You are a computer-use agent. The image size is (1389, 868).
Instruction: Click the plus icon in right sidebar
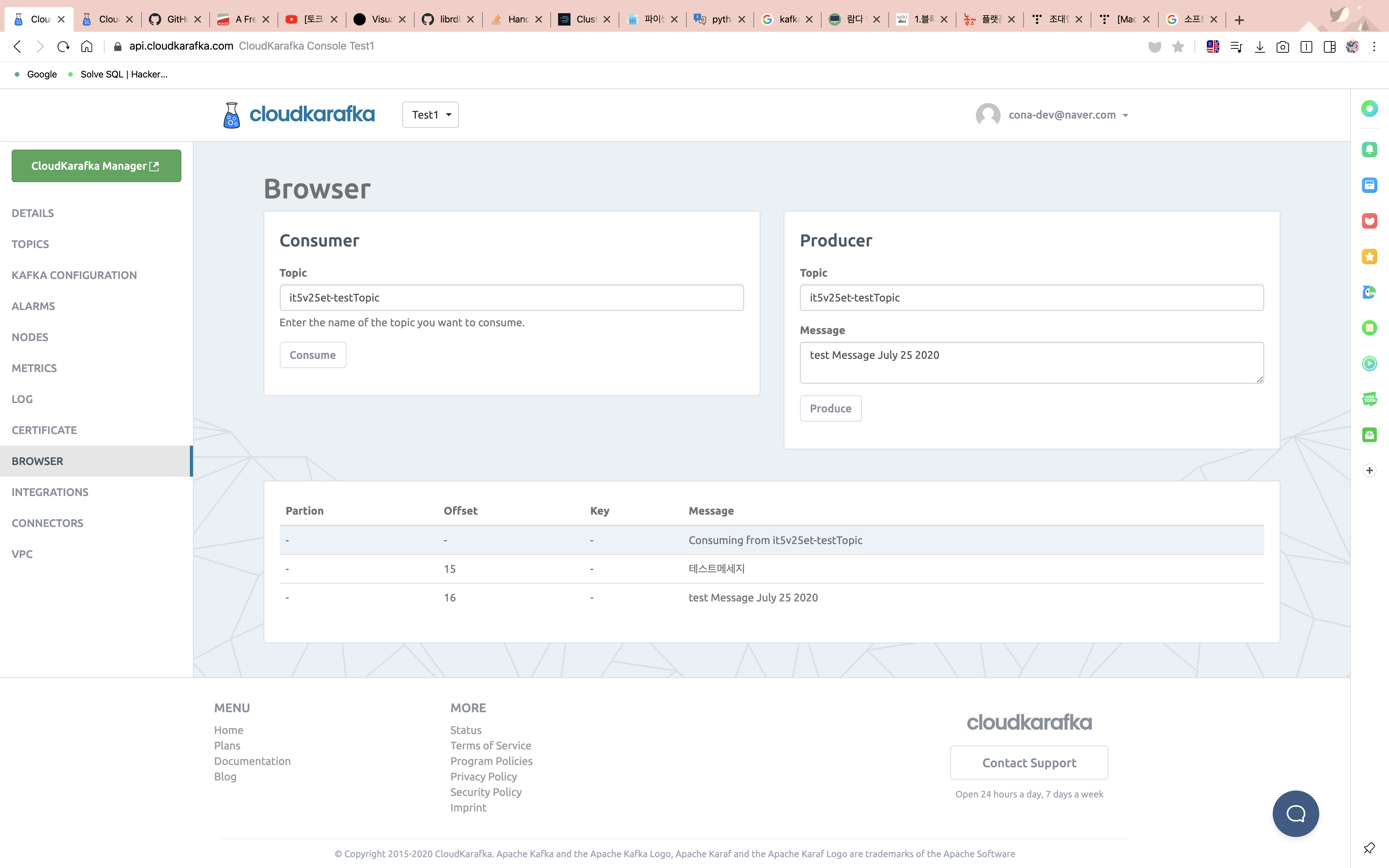pos(1370,470)
